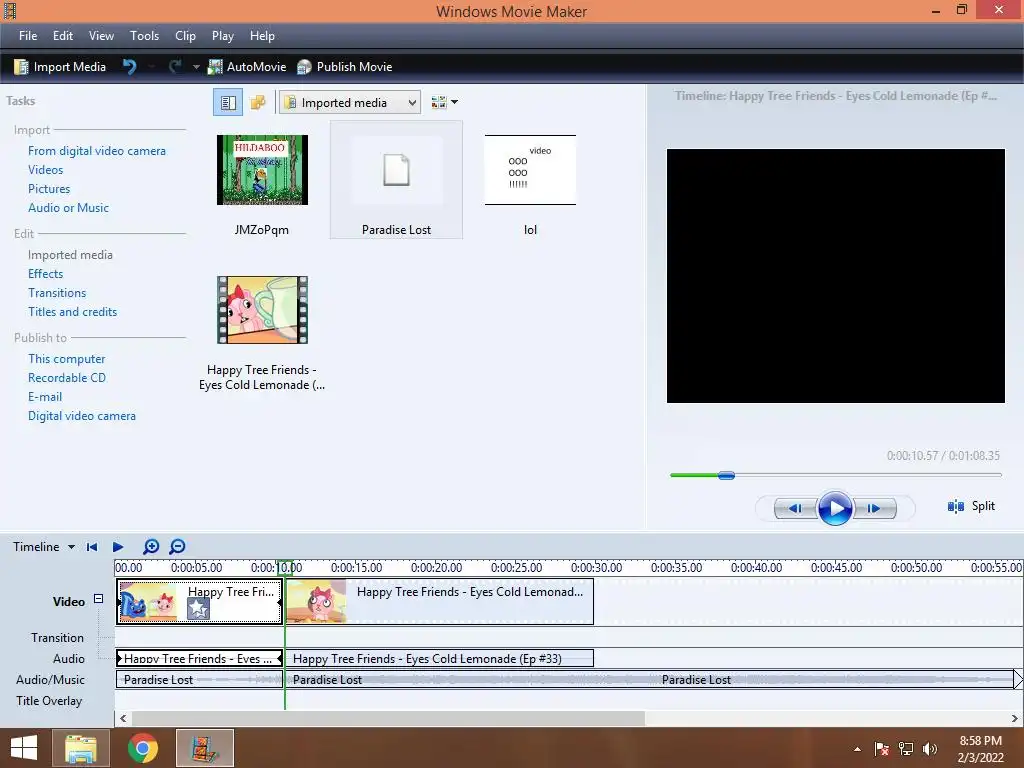Click the Audio or Music link
The height and width of the screenshot is (768, 1024).
coord(69,208)
